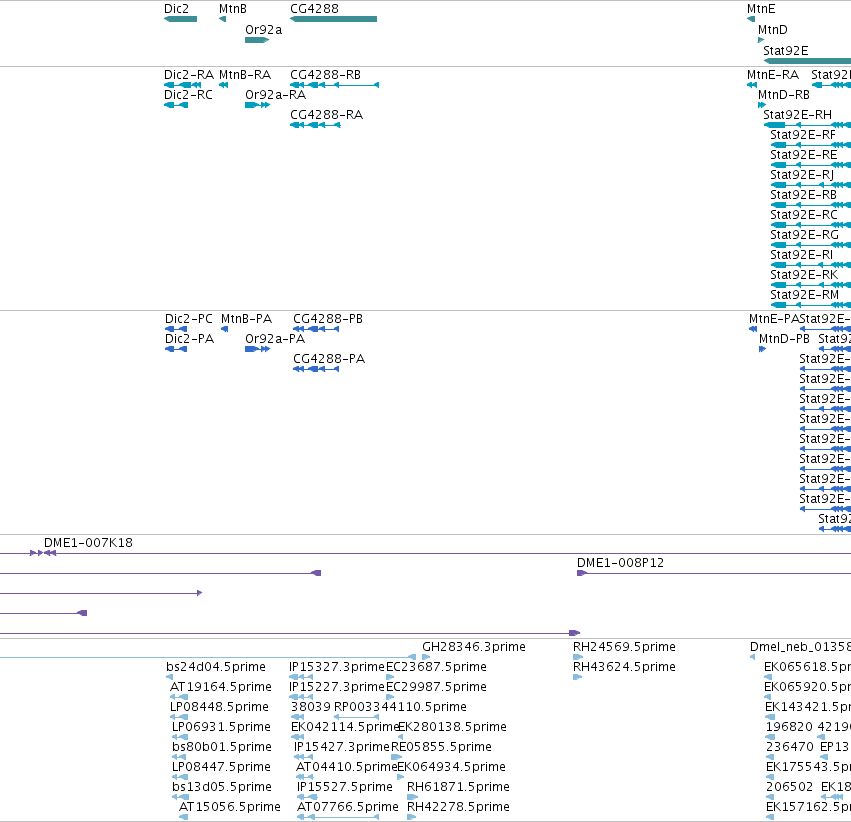
Task: Open the DME1-007K18 BAC label
Action: pos(88,543)
